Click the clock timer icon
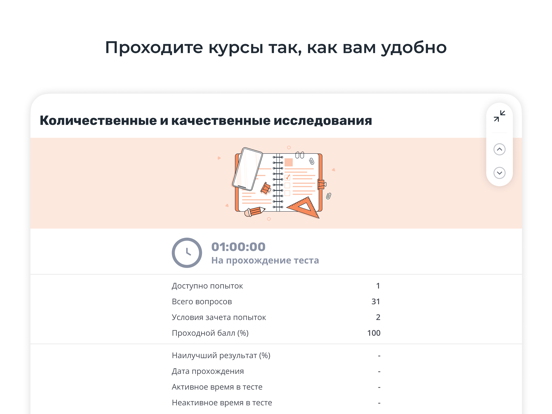 point(187,253)
